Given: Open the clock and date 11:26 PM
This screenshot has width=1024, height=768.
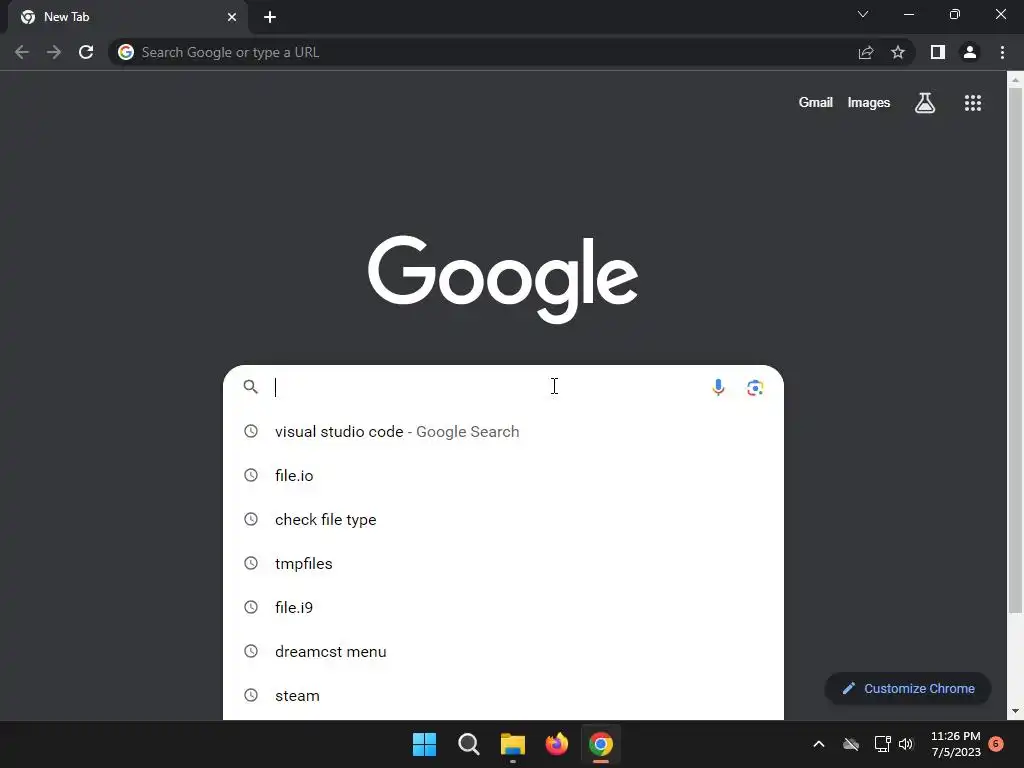Looking at the screenshot, I should click(x=955, y=744).
